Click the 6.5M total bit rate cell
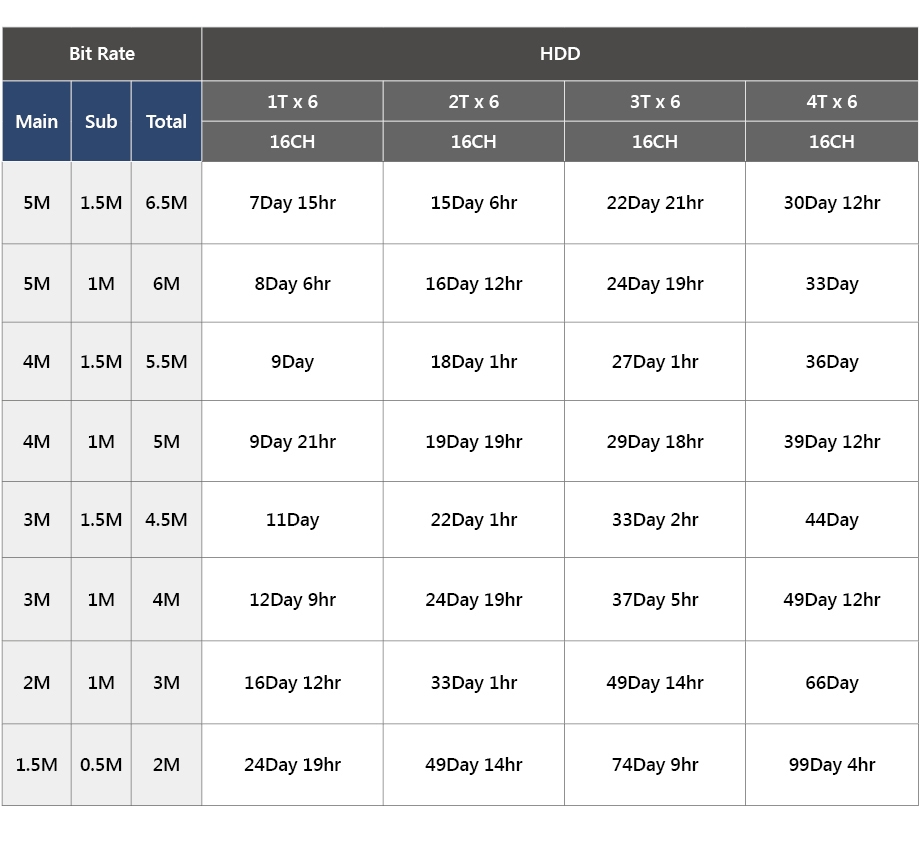 pyautogui.click(x=166, y=203)
